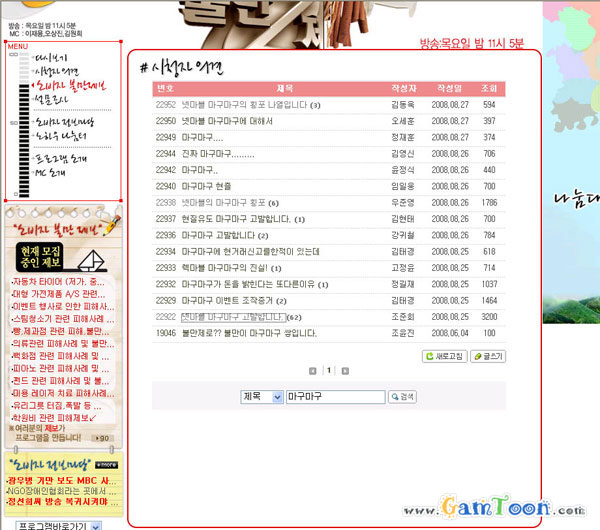Image resolution: width=600 pixels, height=530 pixels.
Task: Click the go button under 제보 list
Action: point(103,438)
